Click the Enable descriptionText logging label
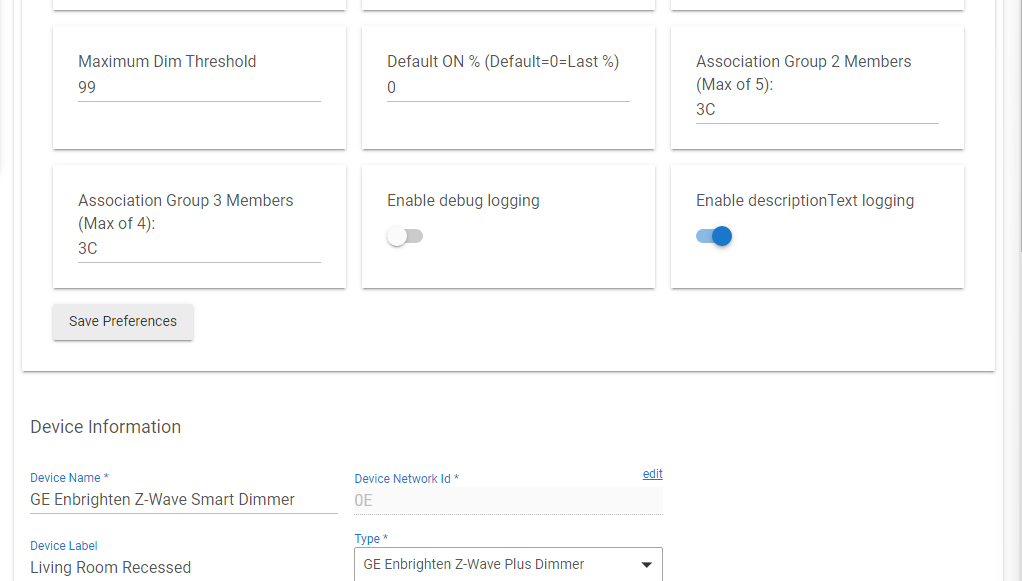 [x=805, y=201]
